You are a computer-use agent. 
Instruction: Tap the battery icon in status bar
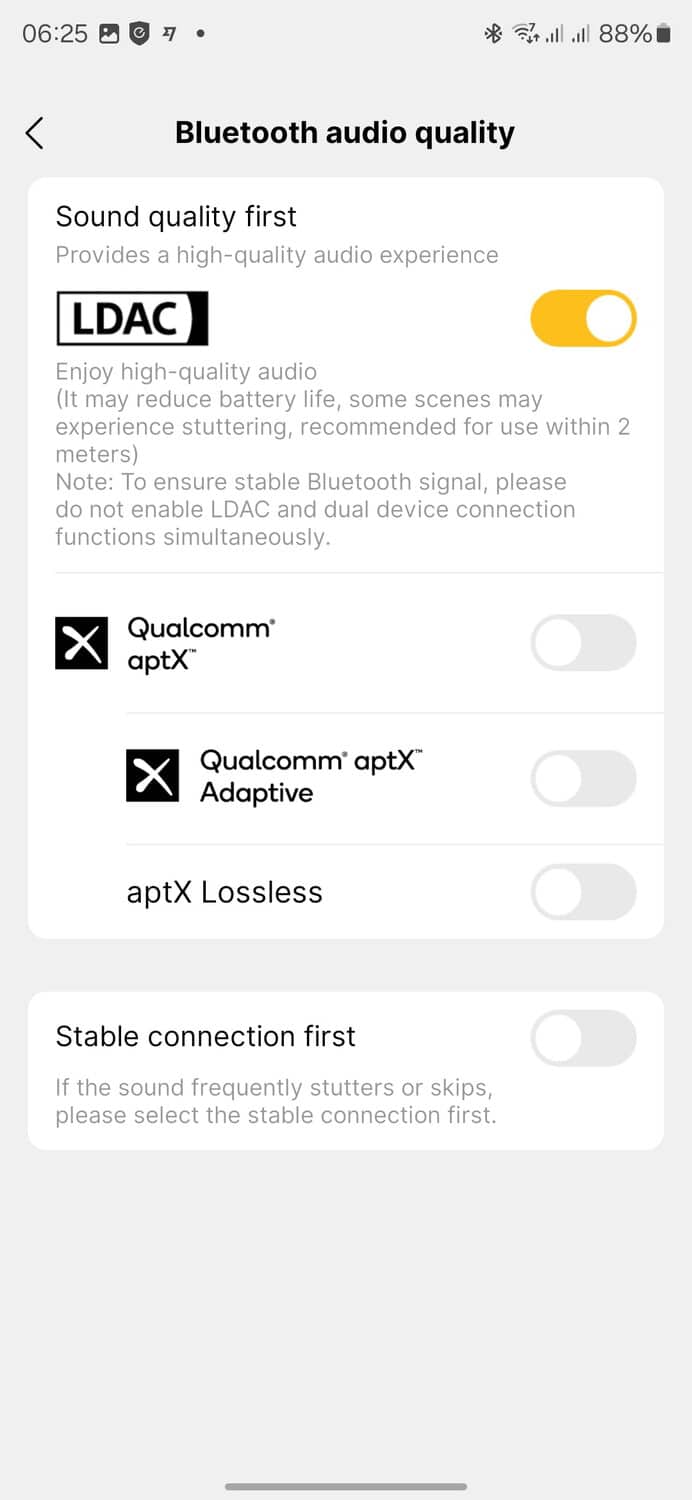click(x=662, y=34)
